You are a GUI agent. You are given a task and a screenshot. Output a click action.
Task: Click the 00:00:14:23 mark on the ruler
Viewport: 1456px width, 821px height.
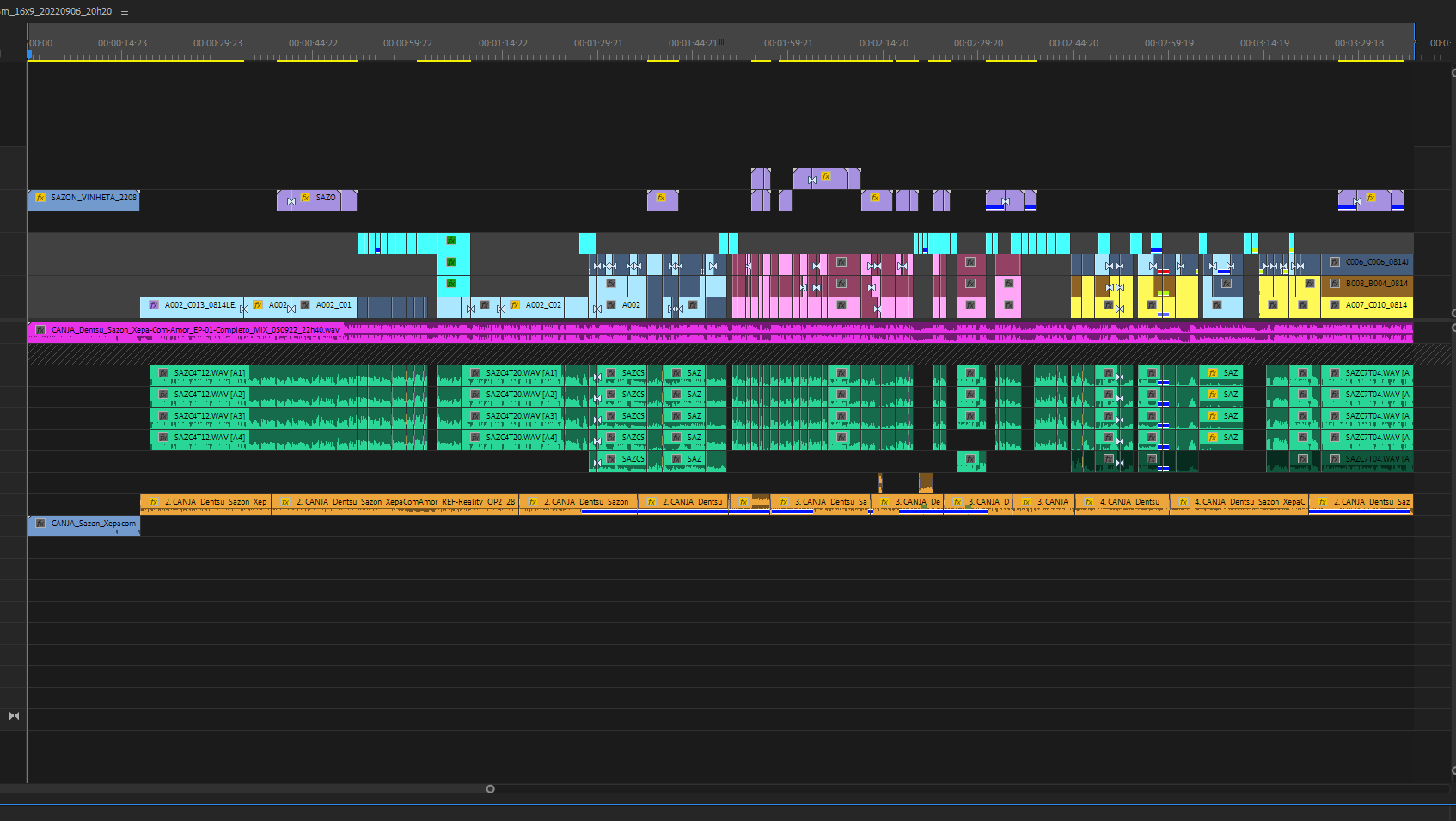pos(122,43)
